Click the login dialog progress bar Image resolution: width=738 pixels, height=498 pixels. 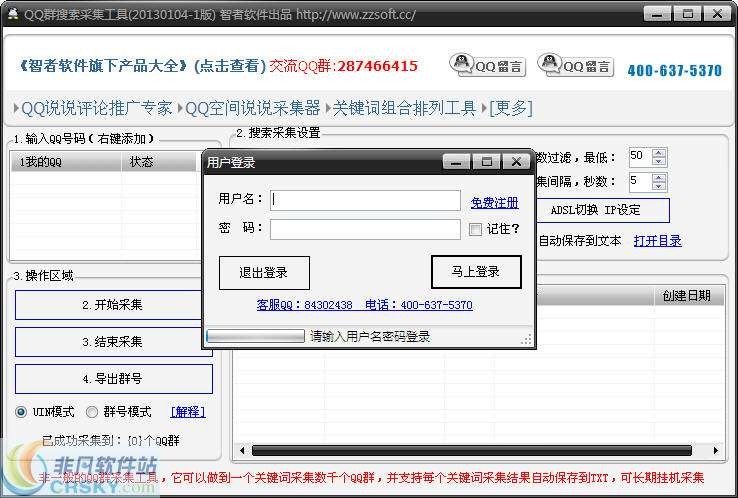pyautogui.click(x=256, y=336)
